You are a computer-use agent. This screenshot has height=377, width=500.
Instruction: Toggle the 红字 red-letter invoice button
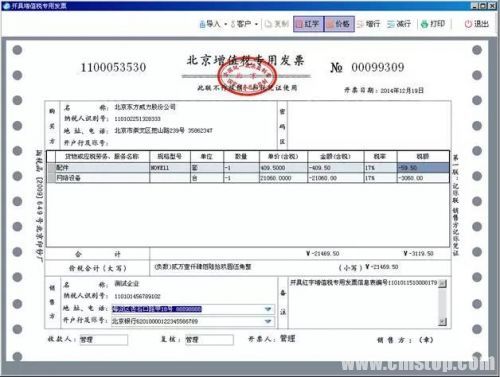(x=308, y=24)
